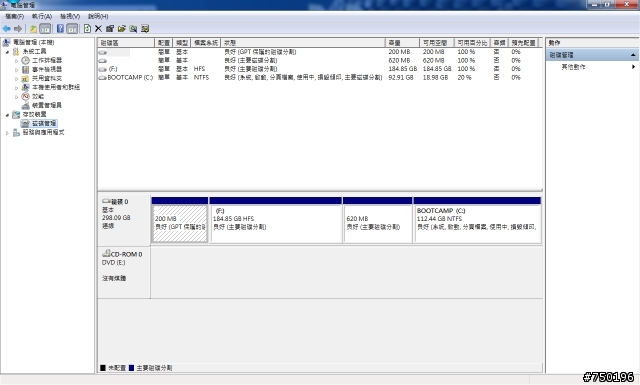The height and width of the screenshot is (385, 640).
Task: Sort by the 可用百分比 column header
Action: (472, 43)
